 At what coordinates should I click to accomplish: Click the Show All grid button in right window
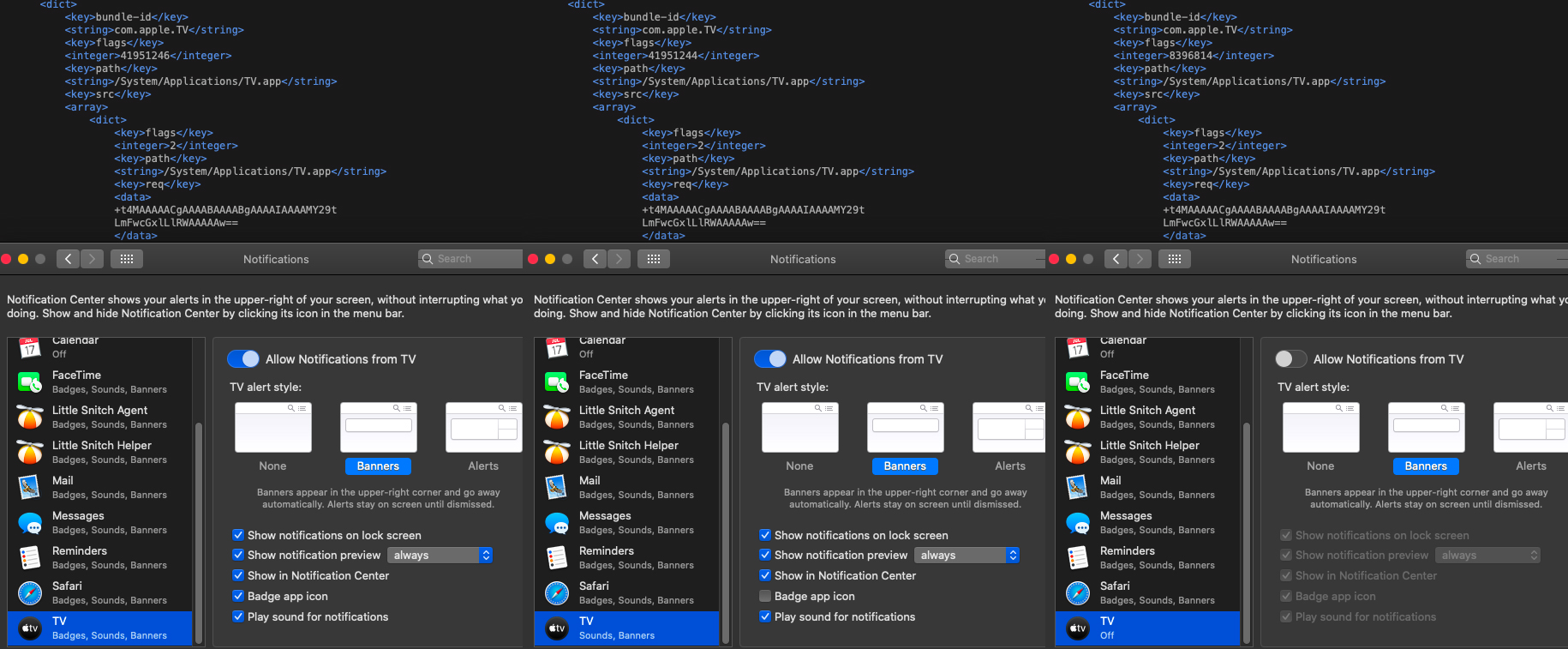pos(1175,259)
